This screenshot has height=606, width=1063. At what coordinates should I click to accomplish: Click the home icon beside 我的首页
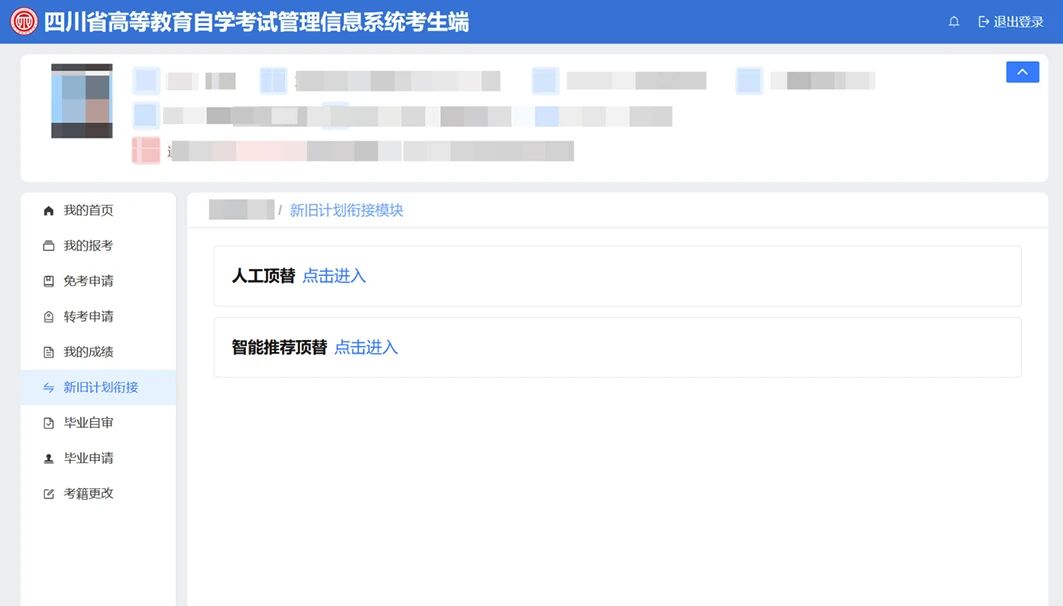pos(48,211)
